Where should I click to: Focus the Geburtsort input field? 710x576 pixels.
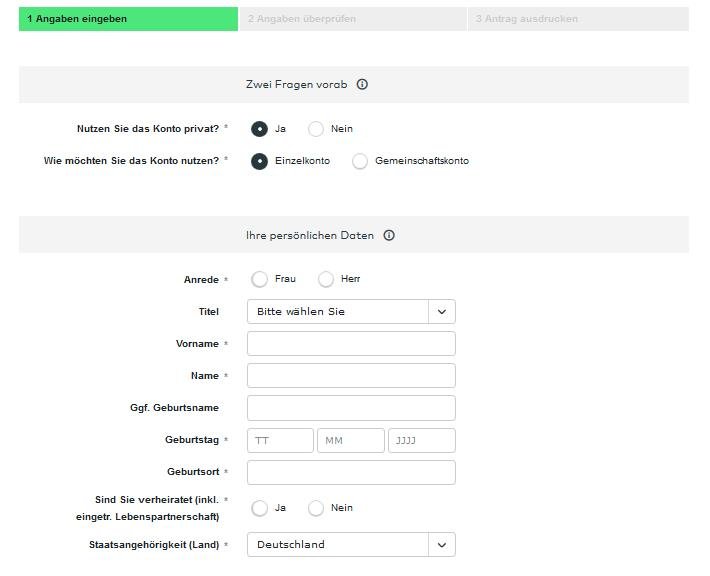(x=351, y=472)
